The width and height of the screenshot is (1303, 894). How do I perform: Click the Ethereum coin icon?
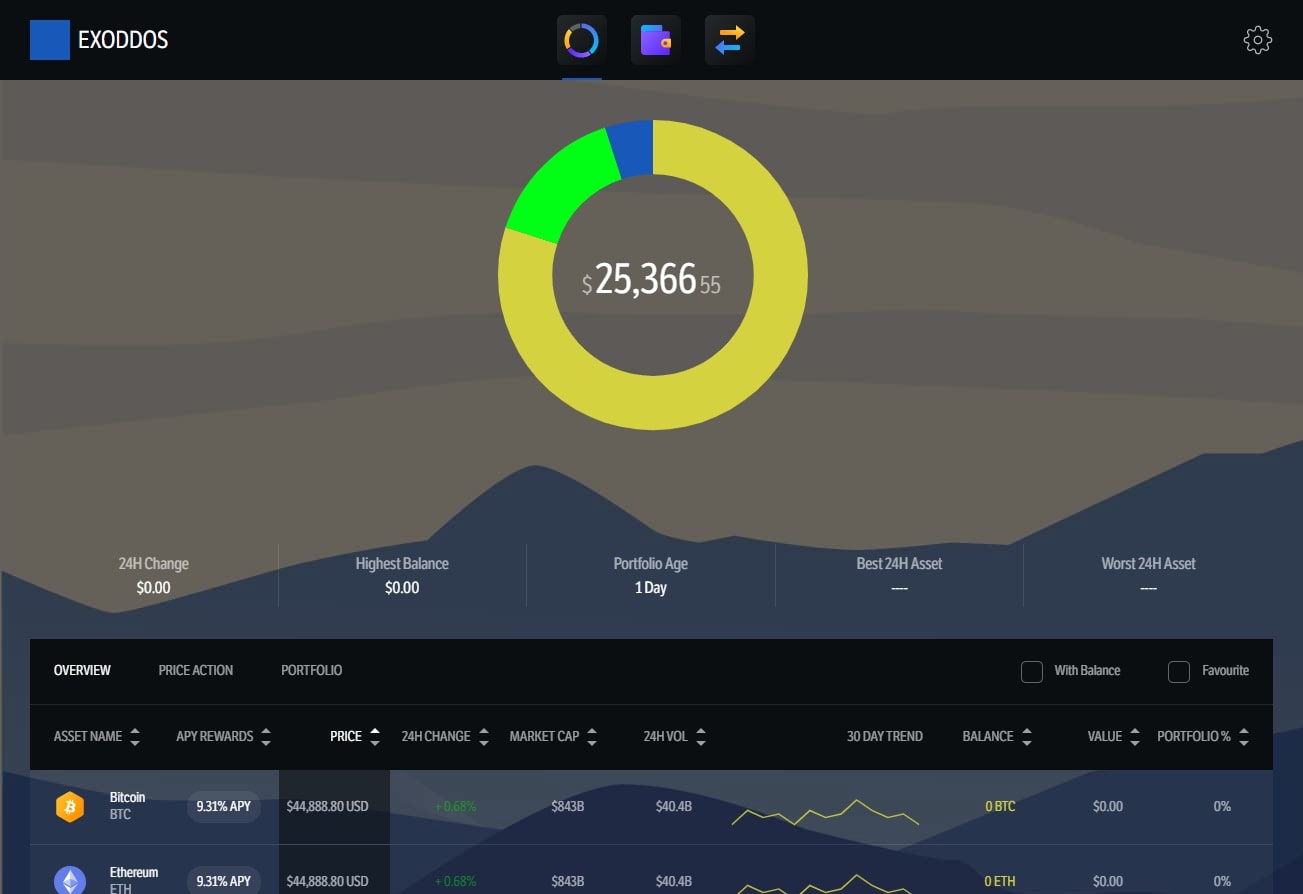tap(70, 880)
